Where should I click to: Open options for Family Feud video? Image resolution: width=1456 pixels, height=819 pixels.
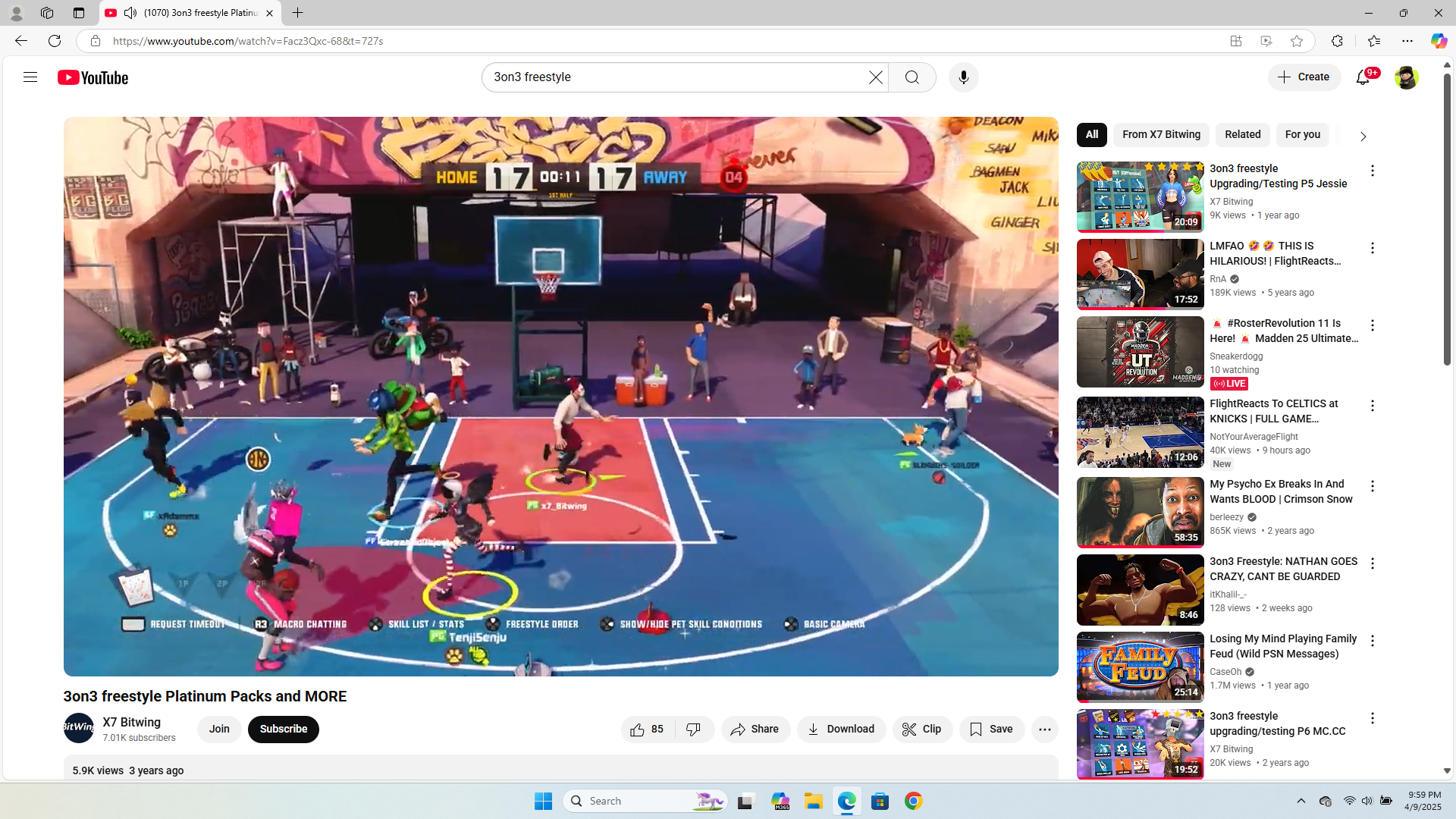1372,641
